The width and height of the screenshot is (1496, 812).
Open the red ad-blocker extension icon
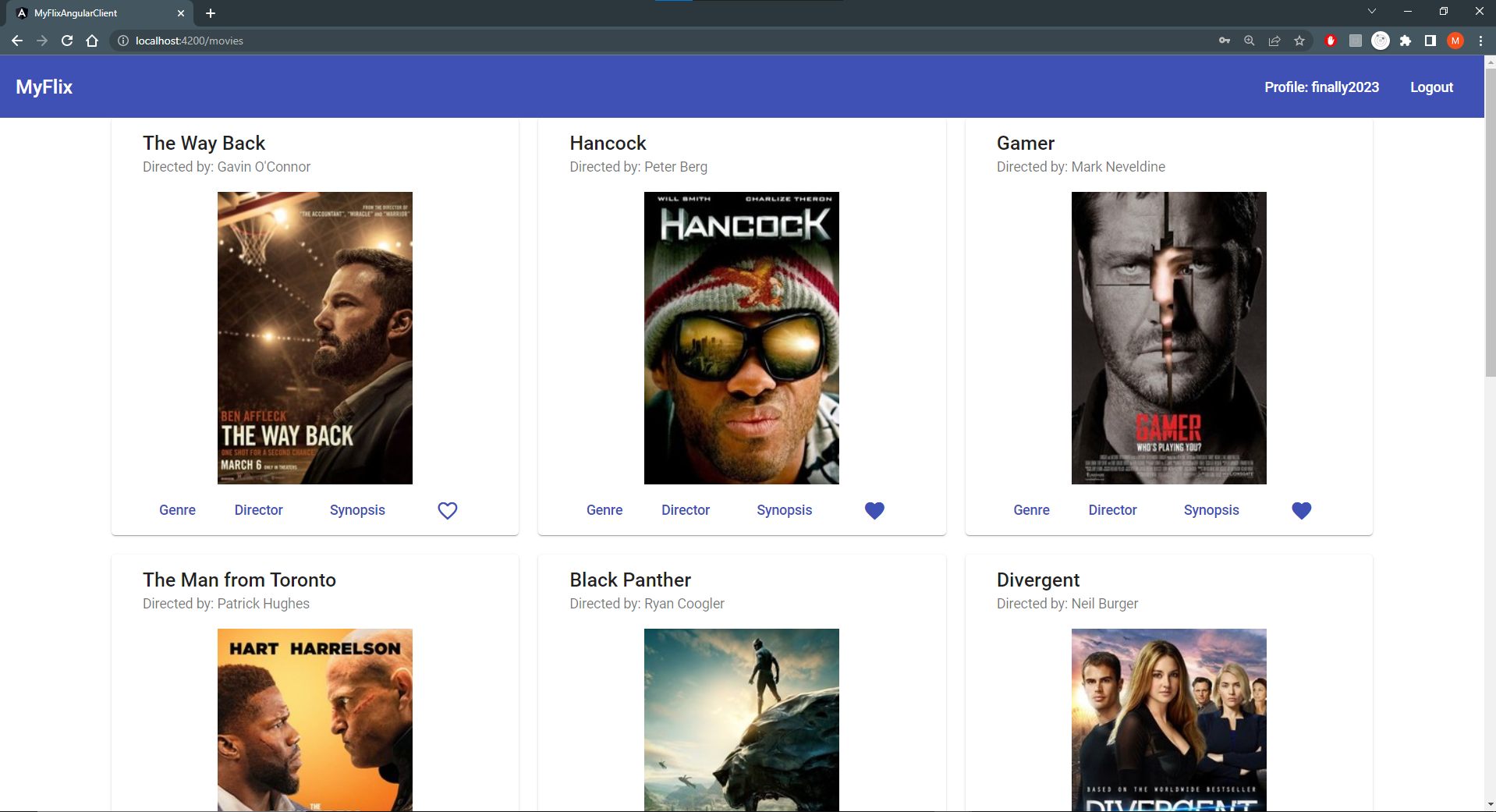(1331, 41)
